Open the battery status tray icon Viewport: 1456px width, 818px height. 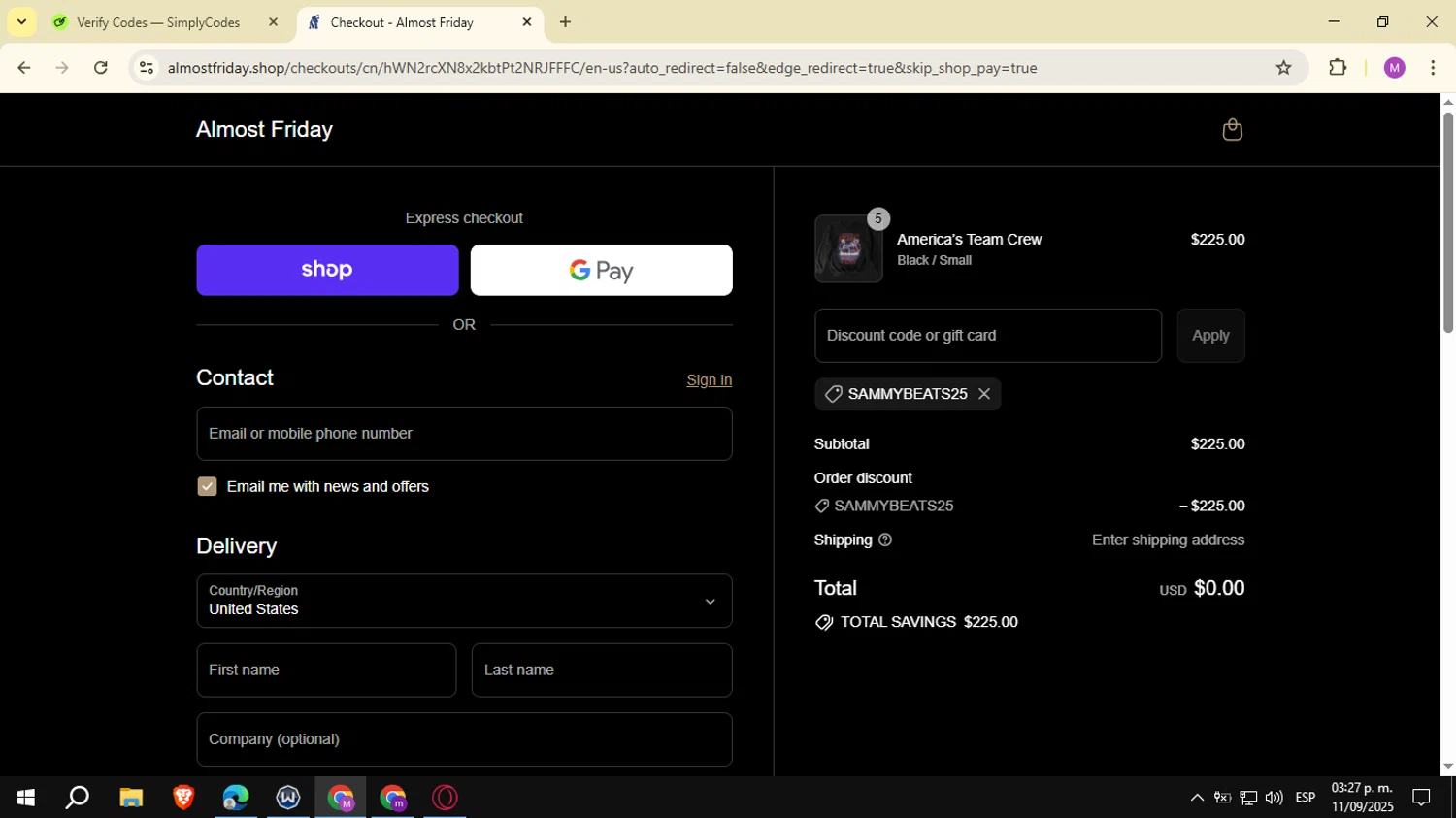point(1223,798)
